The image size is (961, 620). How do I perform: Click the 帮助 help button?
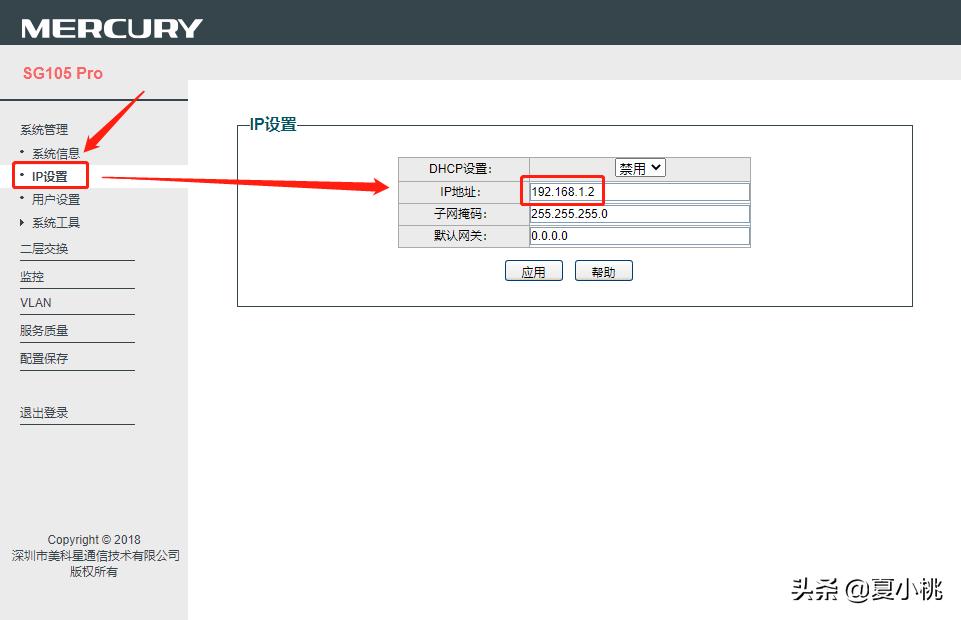pyautogui.click(x=603, y=270)
